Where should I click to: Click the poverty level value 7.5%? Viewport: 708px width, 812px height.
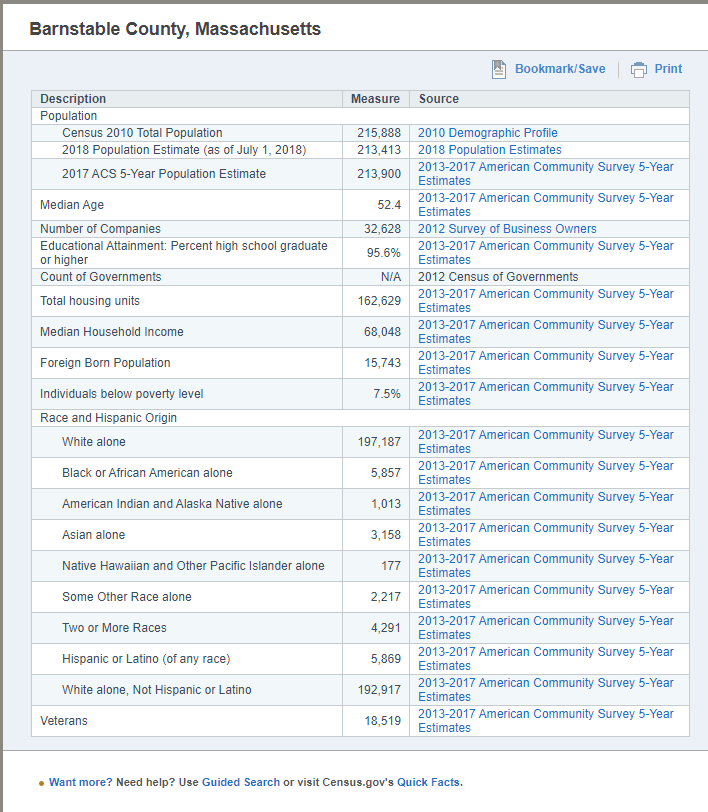pyautogui.click(x=387, y=394)
